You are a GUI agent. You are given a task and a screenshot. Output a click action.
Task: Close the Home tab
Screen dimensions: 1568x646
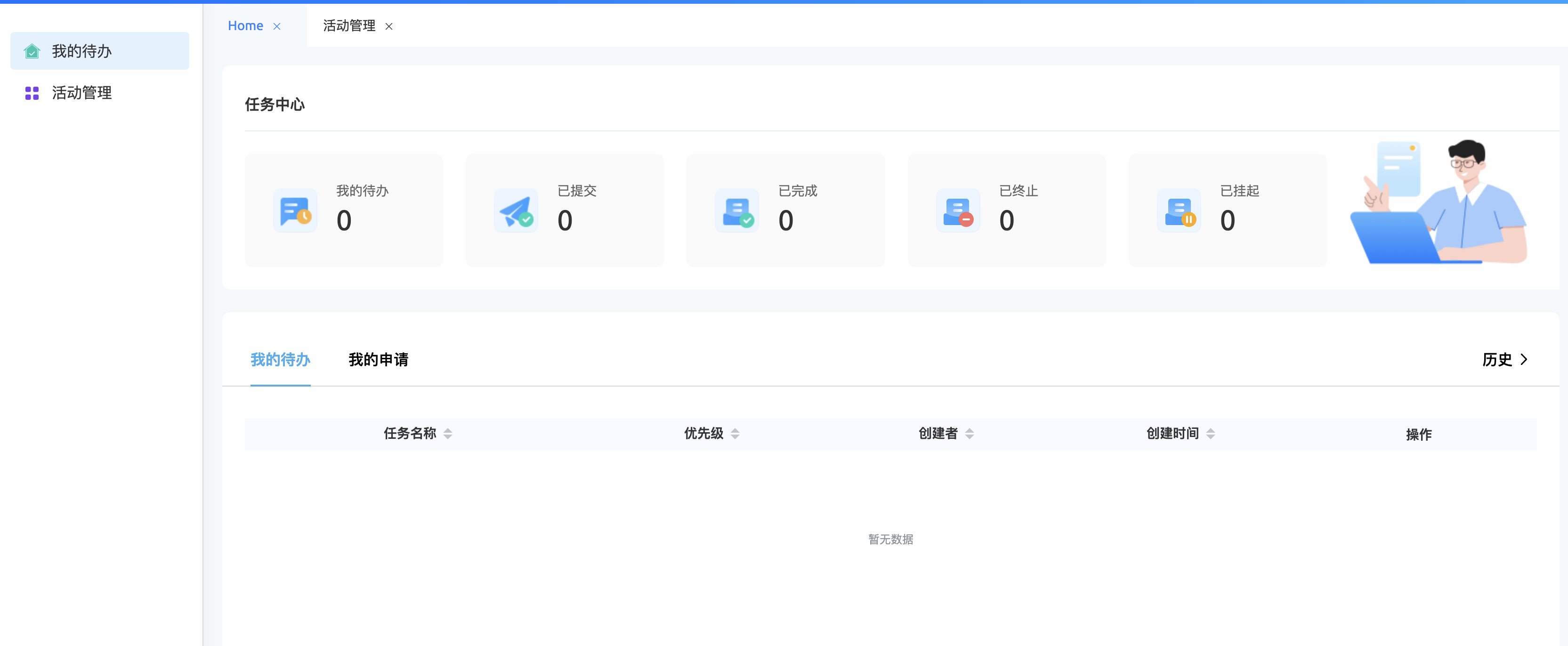[277, 26]
